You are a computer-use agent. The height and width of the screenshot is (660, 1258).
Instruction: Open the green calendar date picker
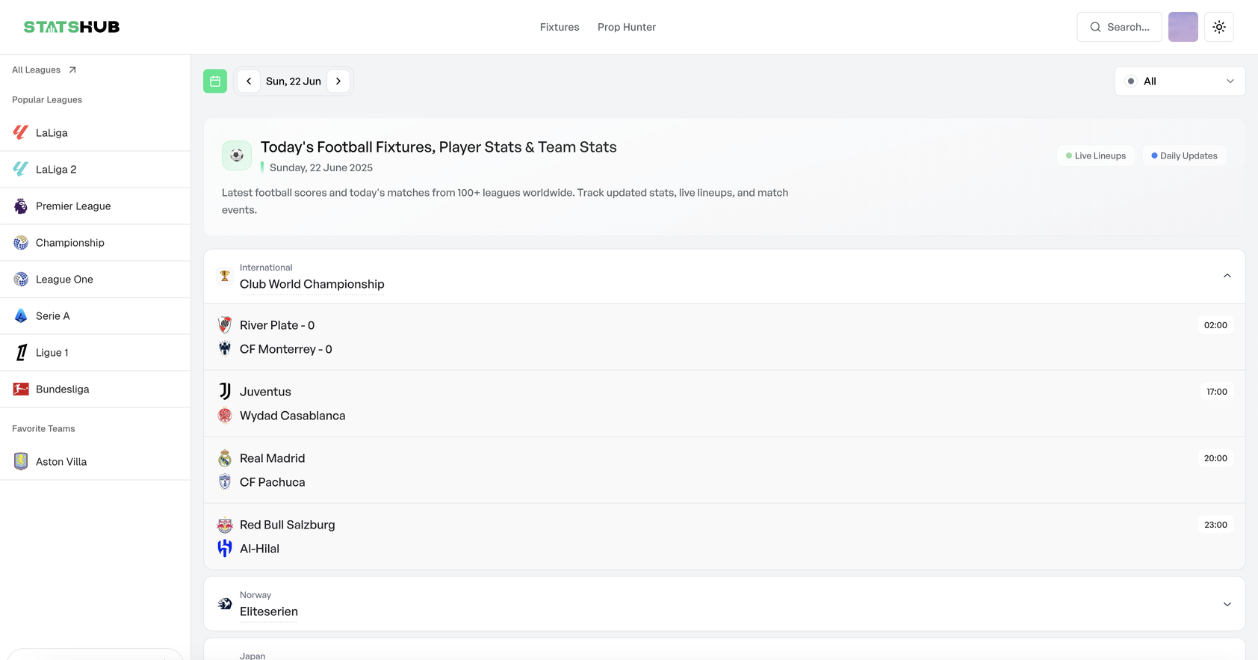coord(215,81)
